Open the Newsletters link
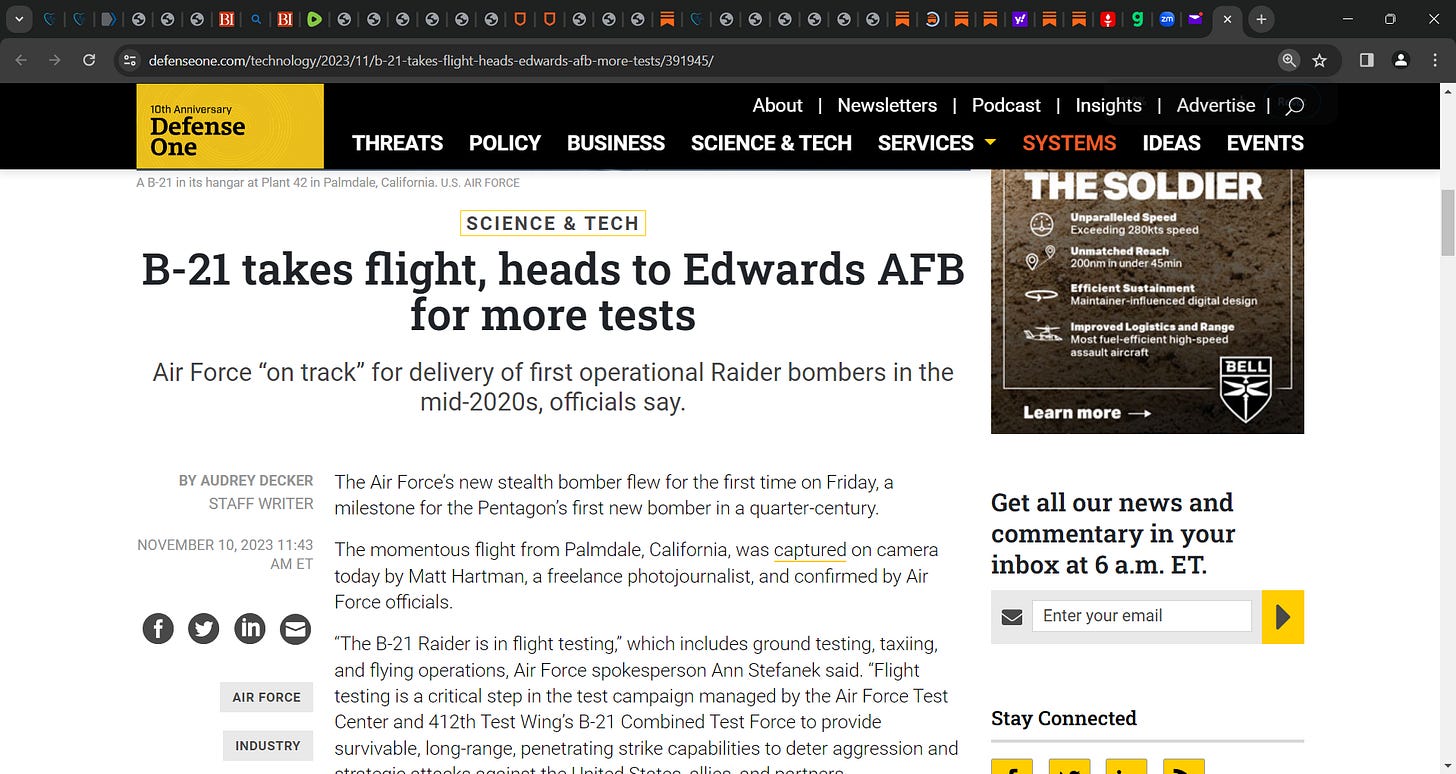The image size is (1456, 774). 887,105
